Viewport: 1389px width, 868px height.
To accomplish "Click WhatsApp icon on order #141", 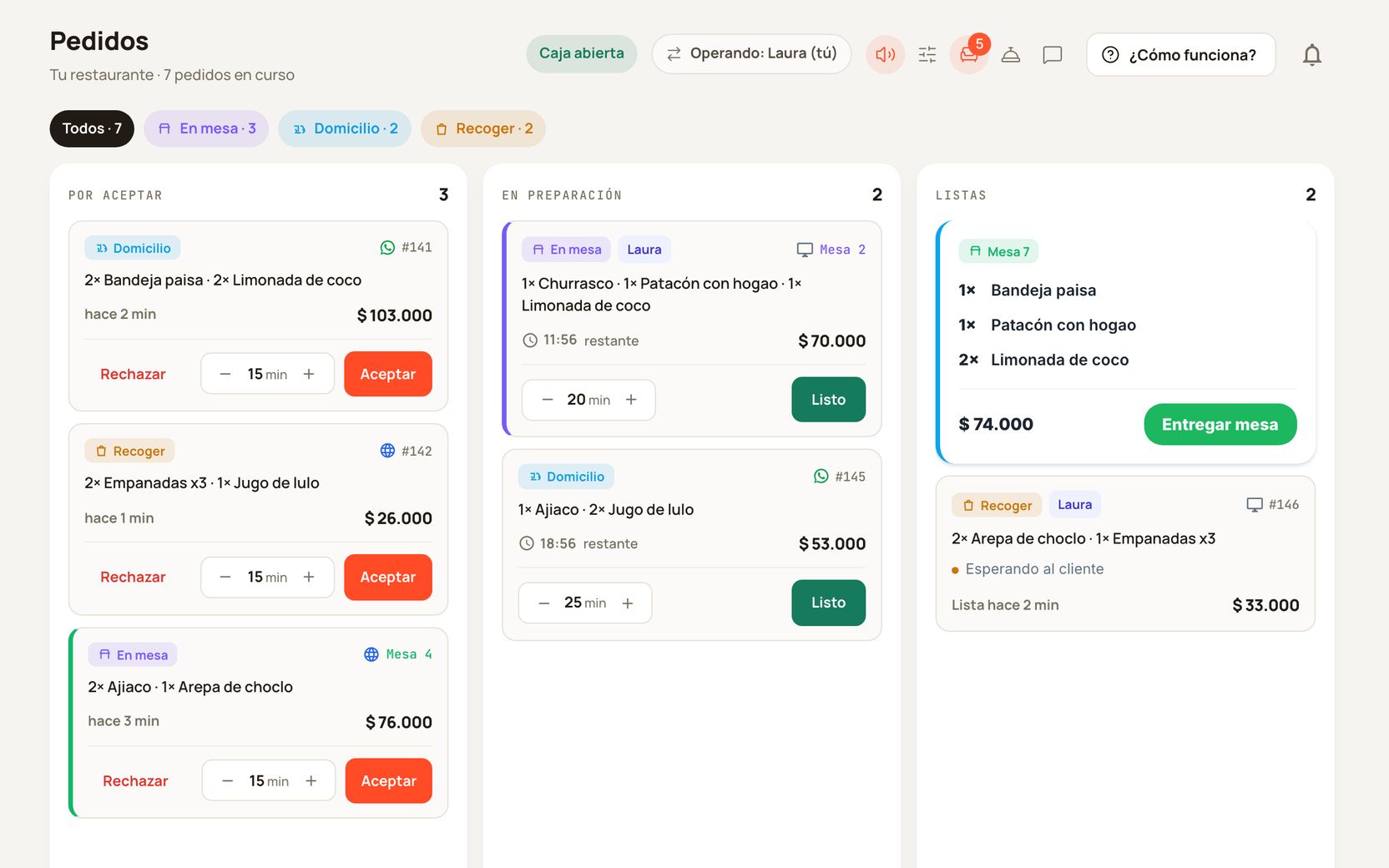I will tap(387, 248).
